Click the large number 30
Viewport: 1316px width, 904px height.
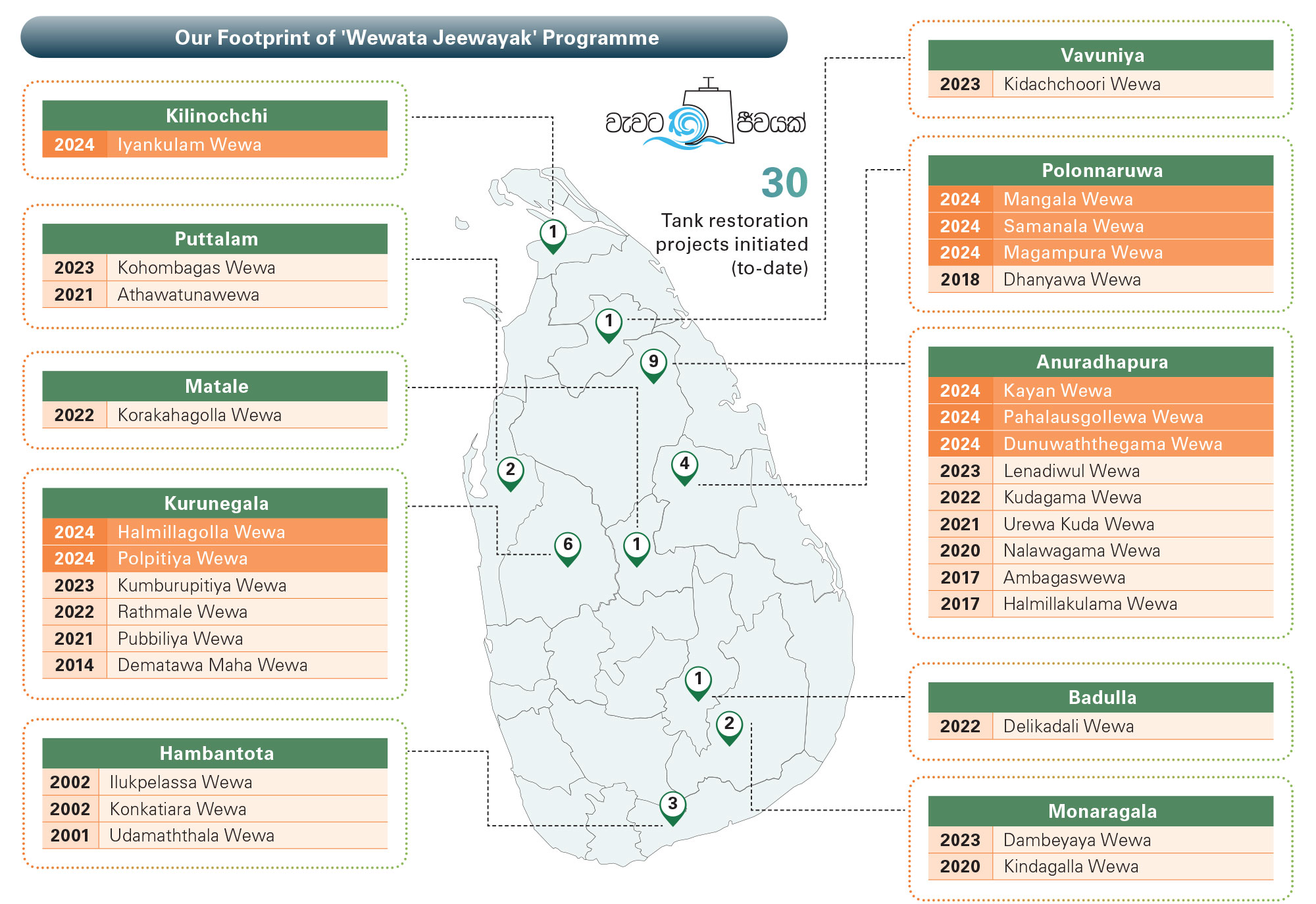(784, 182)
